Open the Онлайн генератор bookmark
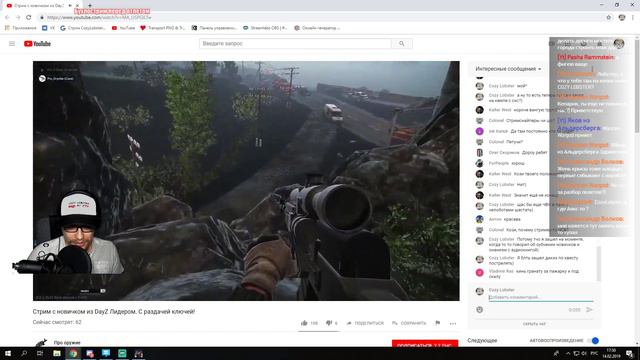 click(x=317, y=28)
